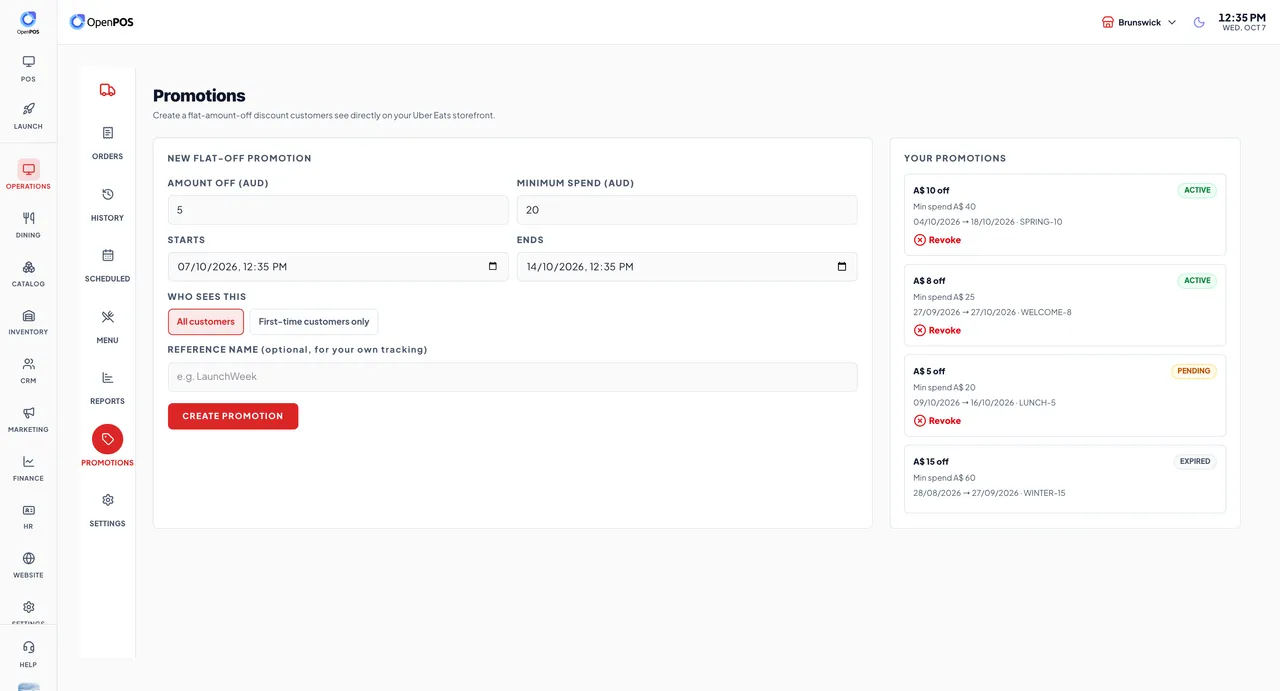Image resolution: width=1280 pixels, height=691 pixels.
Task: Revoke the A$ 8 off promotion
Action: point(937,330)
